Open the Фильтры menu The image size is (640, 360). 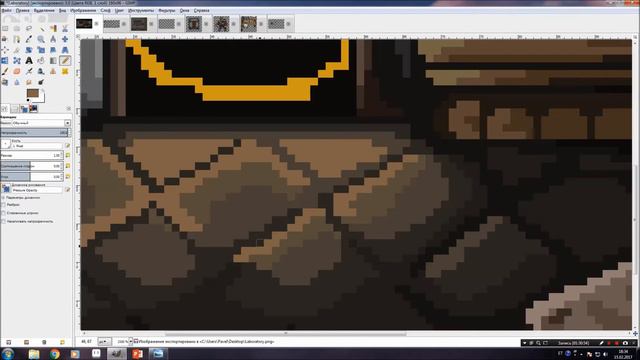[167, 10]
